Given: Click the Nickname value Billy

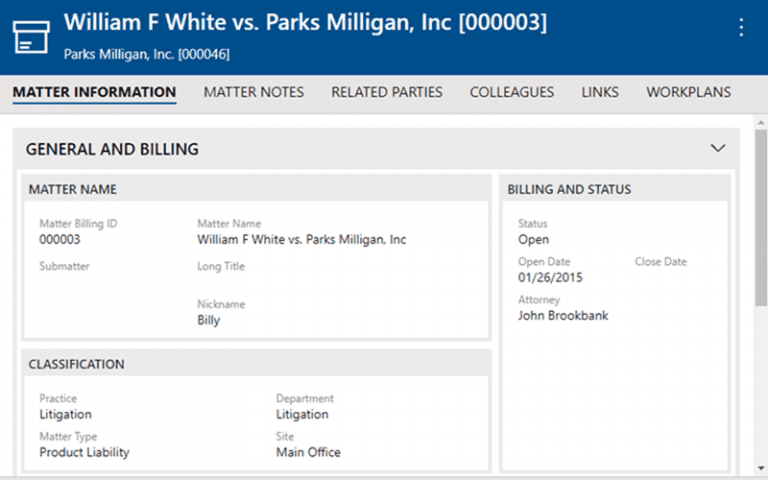Looking at the screenshot, I should (209, 320).
